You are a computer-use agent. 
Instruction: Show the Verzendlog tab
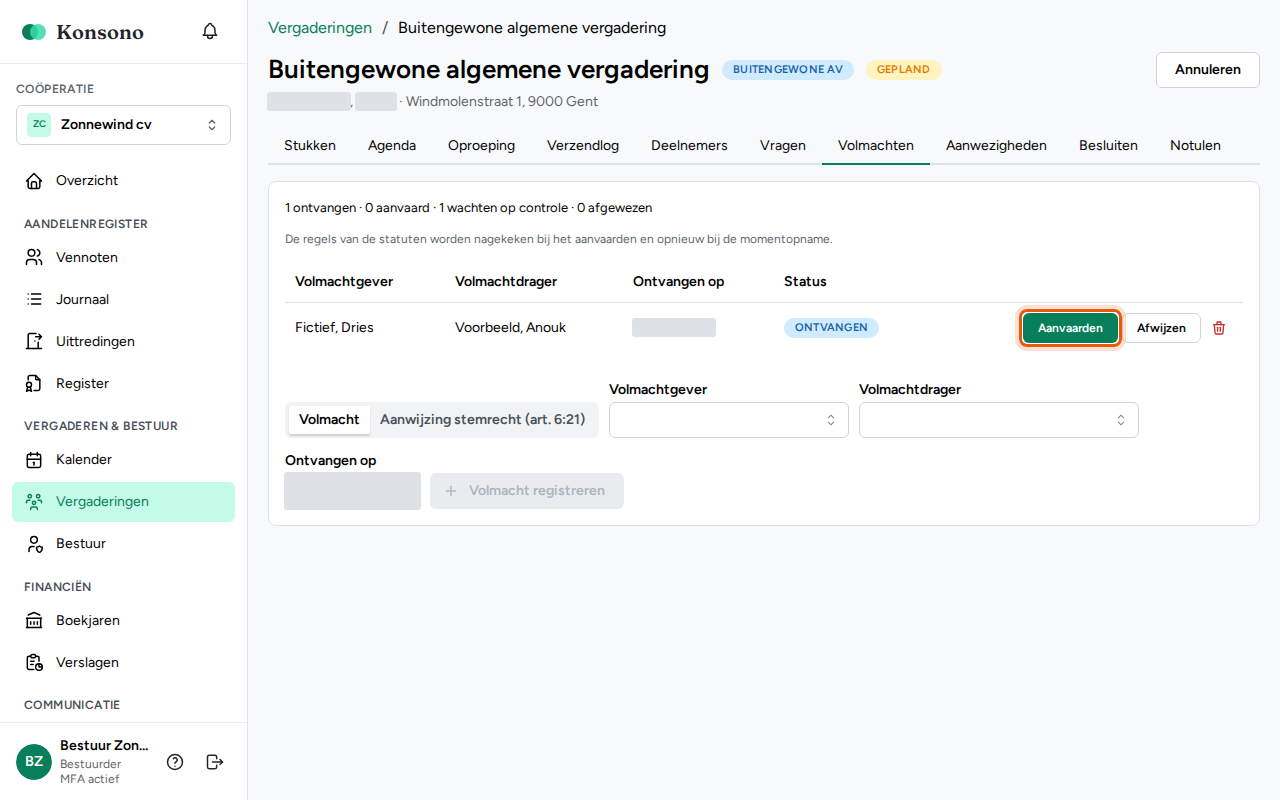(x=583, y=146)
